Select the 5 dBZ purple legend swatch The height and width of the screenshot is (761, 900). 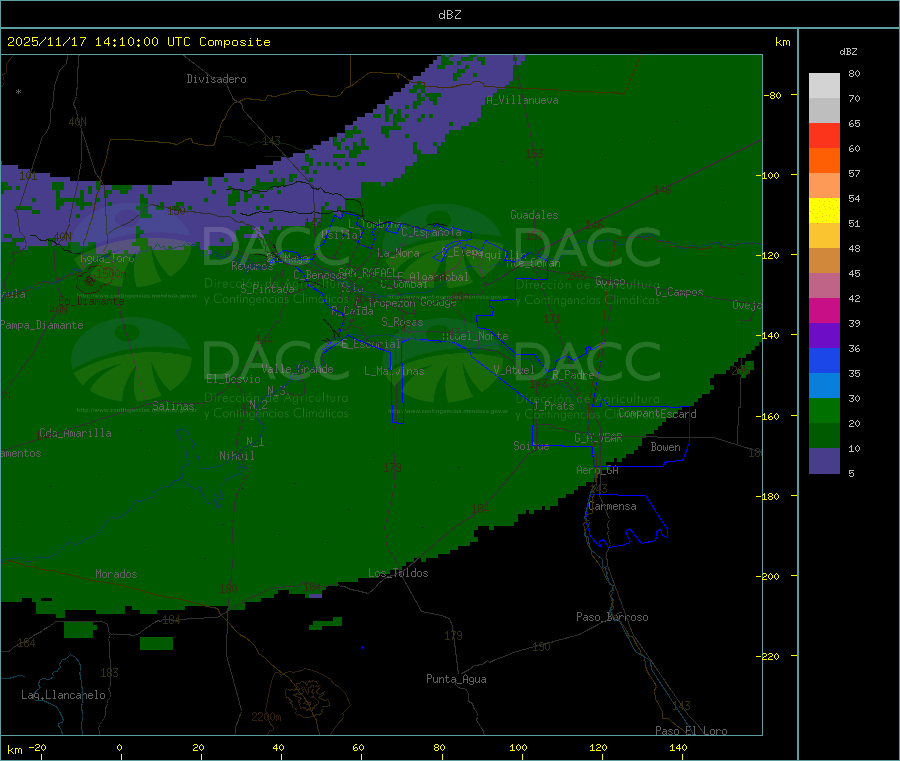[824, 460]
